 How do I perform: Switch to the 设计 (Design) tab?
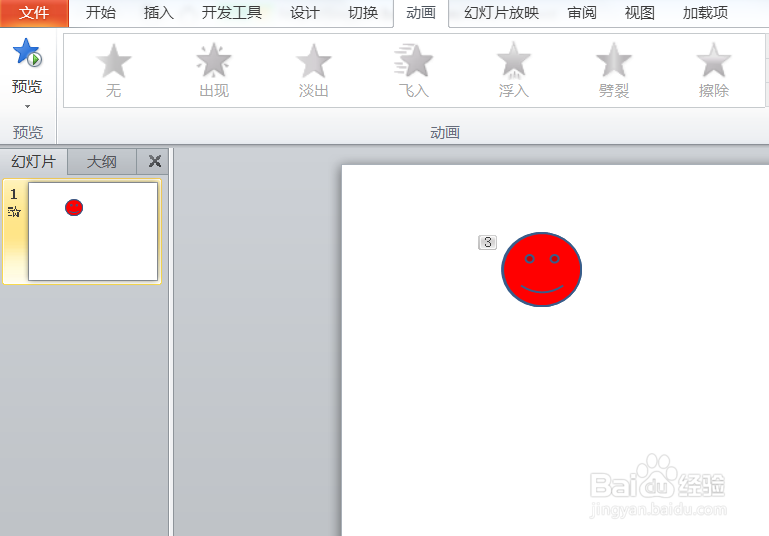pyautogui.click(x=305, y=13)
